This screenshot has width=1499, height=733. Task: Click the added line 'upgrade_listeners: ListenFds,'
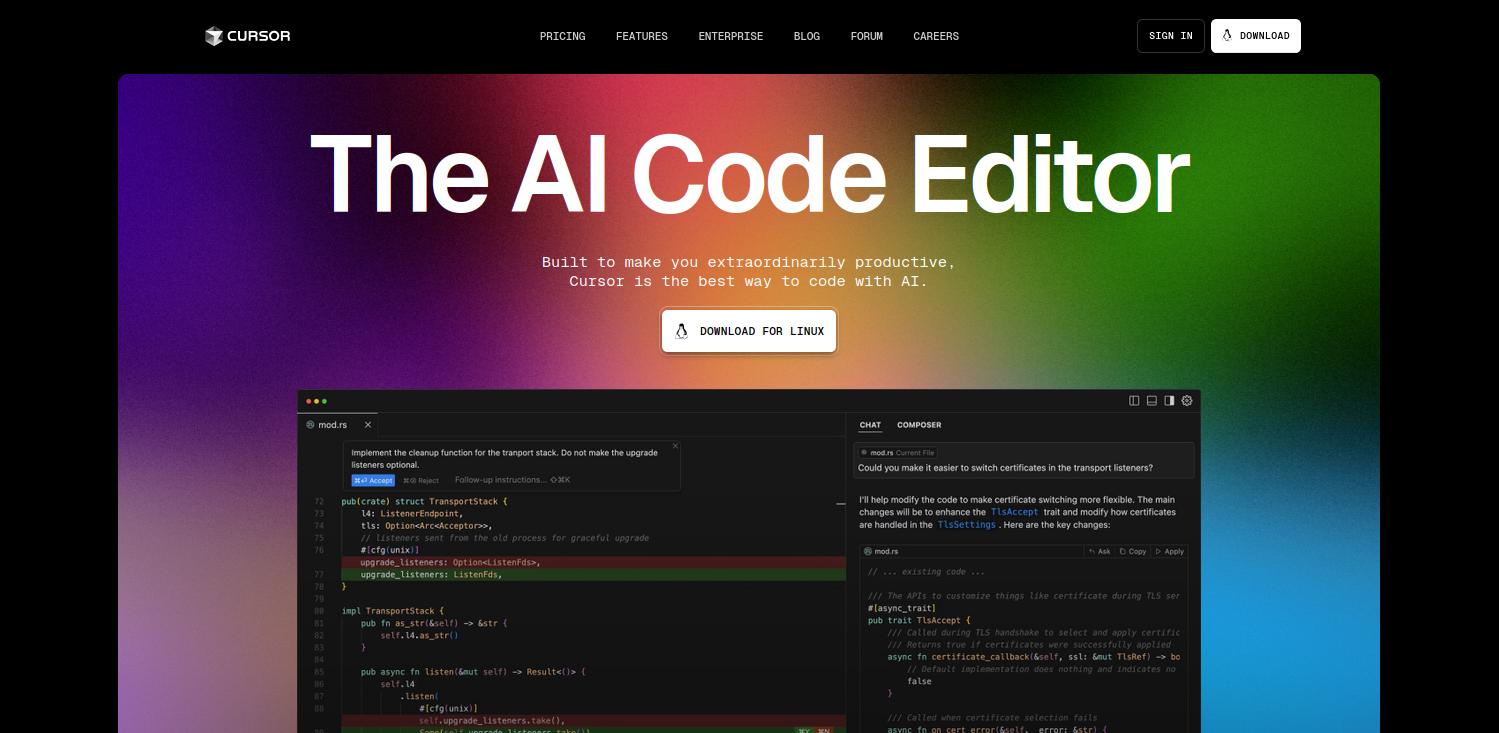431,574
